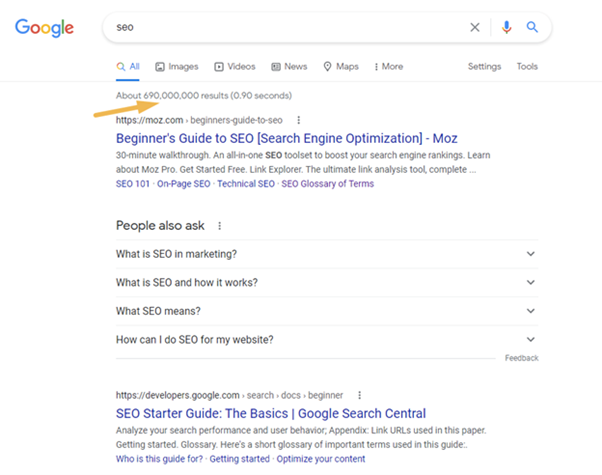Open SEO Starter Guide Google Search Central link
The width and height of the screenshot is (602, 475).
point(270,413)
